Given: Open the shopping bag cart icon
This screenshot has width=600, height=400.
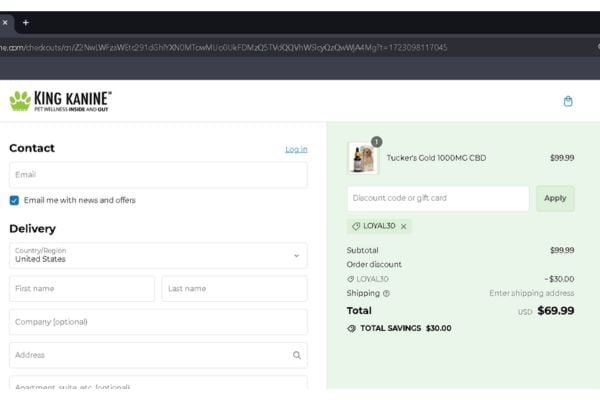Looking at the screenshot, I should (568, 101).
